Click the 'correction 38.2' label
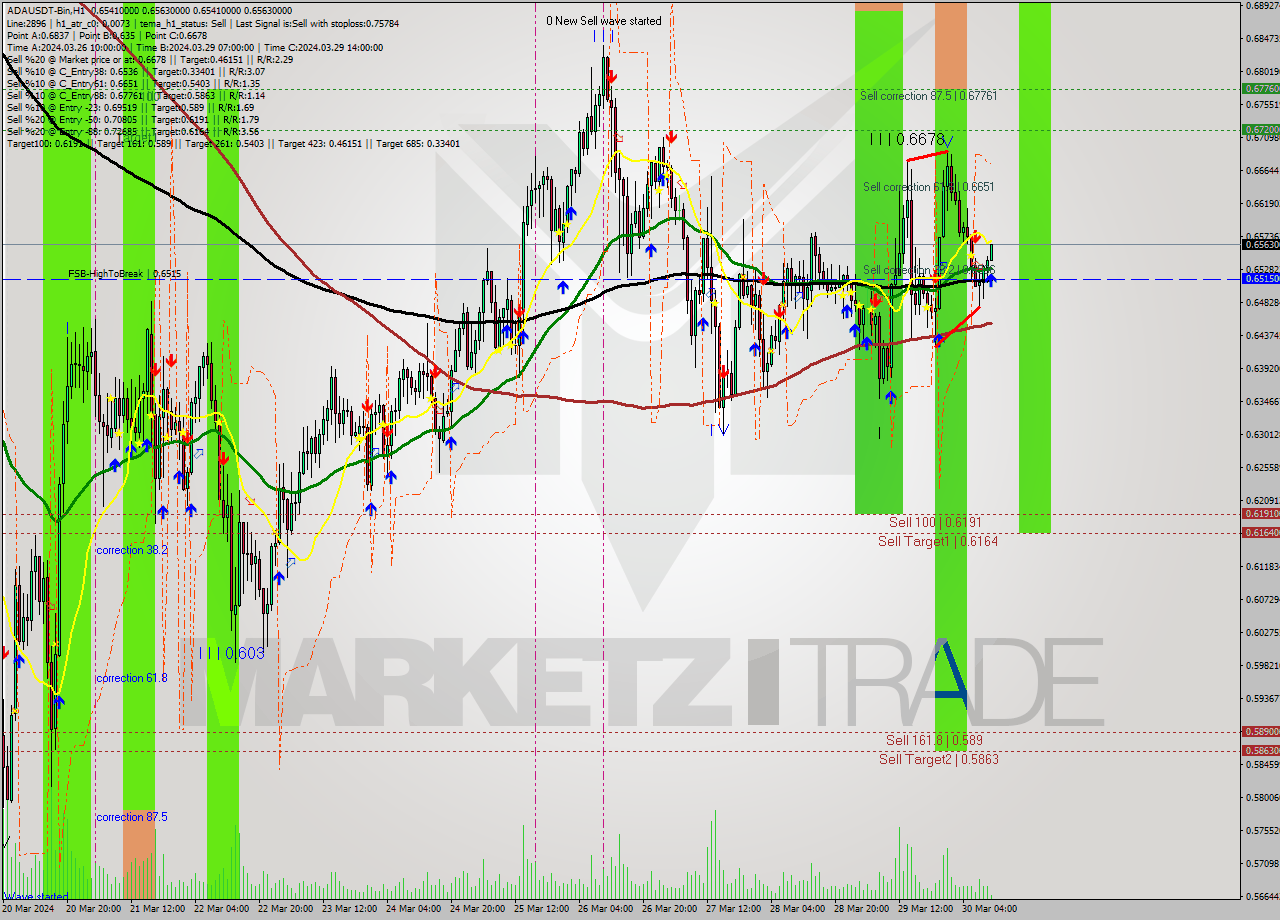Image resolution: width=1280 pixels, height=920 pixels. [x=132, y=550]
